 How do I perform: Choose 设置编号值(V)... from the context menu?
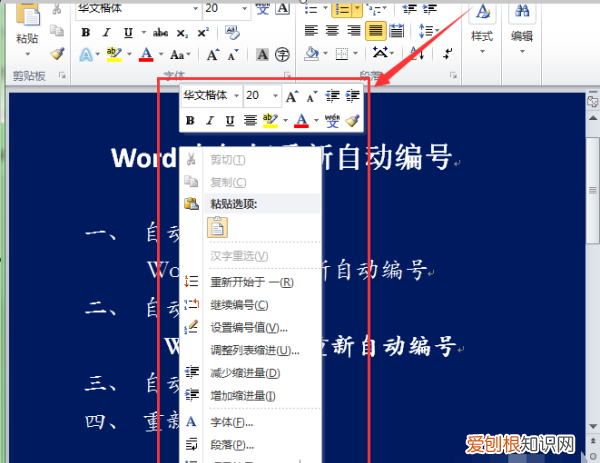pyautogui.click(x=250, y=328)
